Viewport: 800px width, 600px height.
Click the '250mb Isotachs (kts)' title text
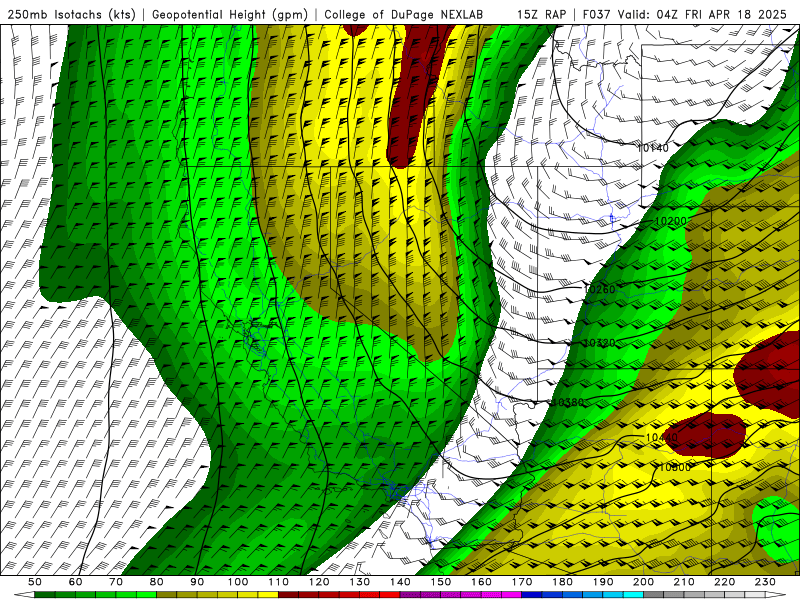(71, 14)
